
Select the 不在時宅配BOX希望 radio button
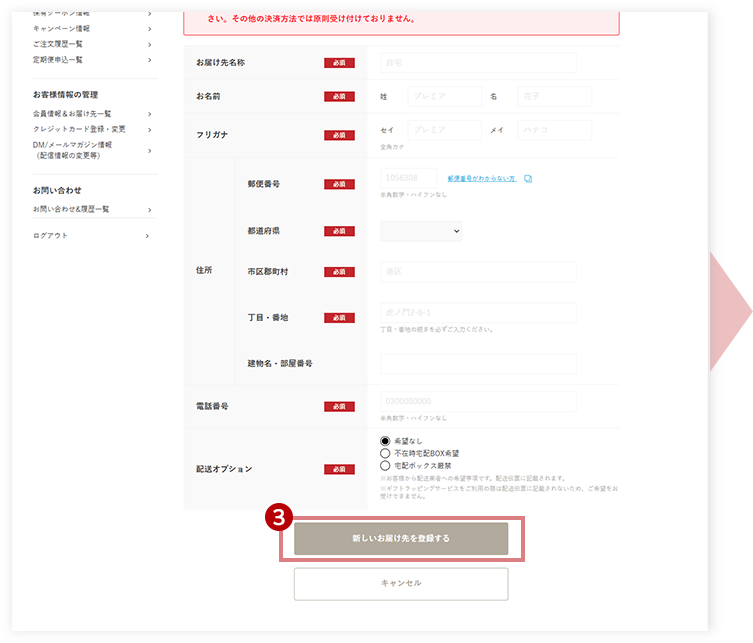tap(385, 453)
